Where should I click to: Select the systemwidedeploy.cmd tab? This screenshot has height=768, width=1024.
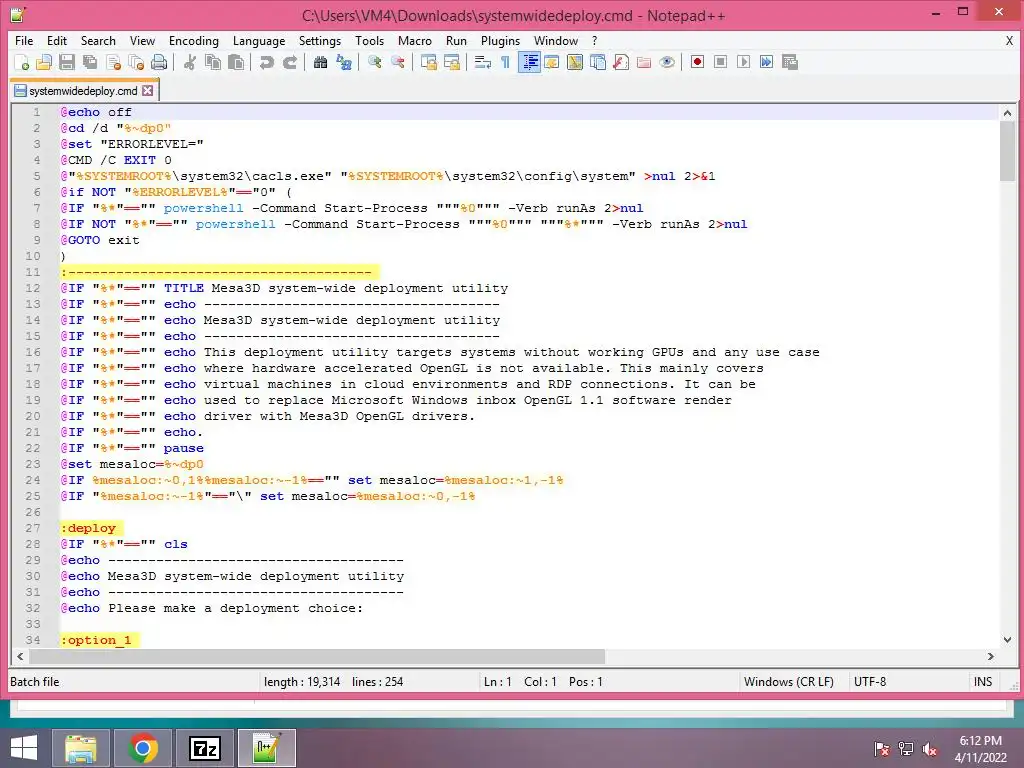pos(83,91)
